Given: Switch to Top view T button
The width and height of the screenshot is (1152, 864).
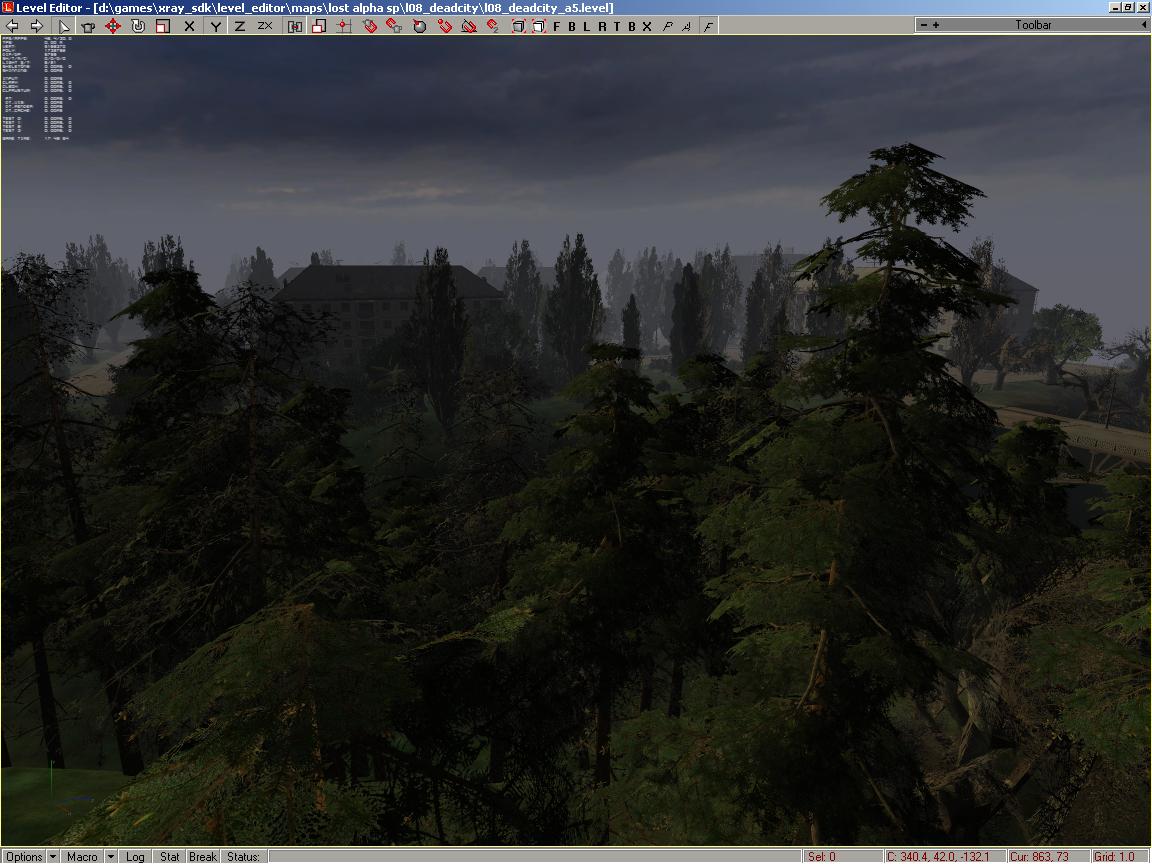Looking at the screenshot, I should pos(616,26).
